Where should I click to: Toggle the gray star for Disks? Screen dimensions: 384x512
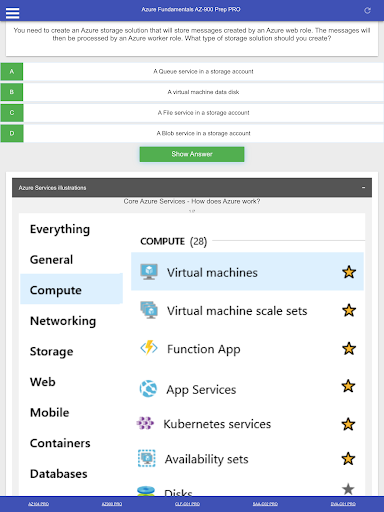coord(348,489)
